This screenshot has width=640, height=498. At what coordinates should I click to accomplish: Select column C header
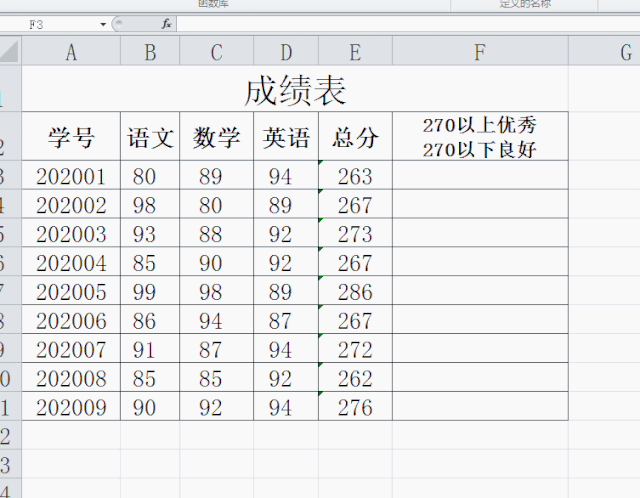(x=217, y=51)
